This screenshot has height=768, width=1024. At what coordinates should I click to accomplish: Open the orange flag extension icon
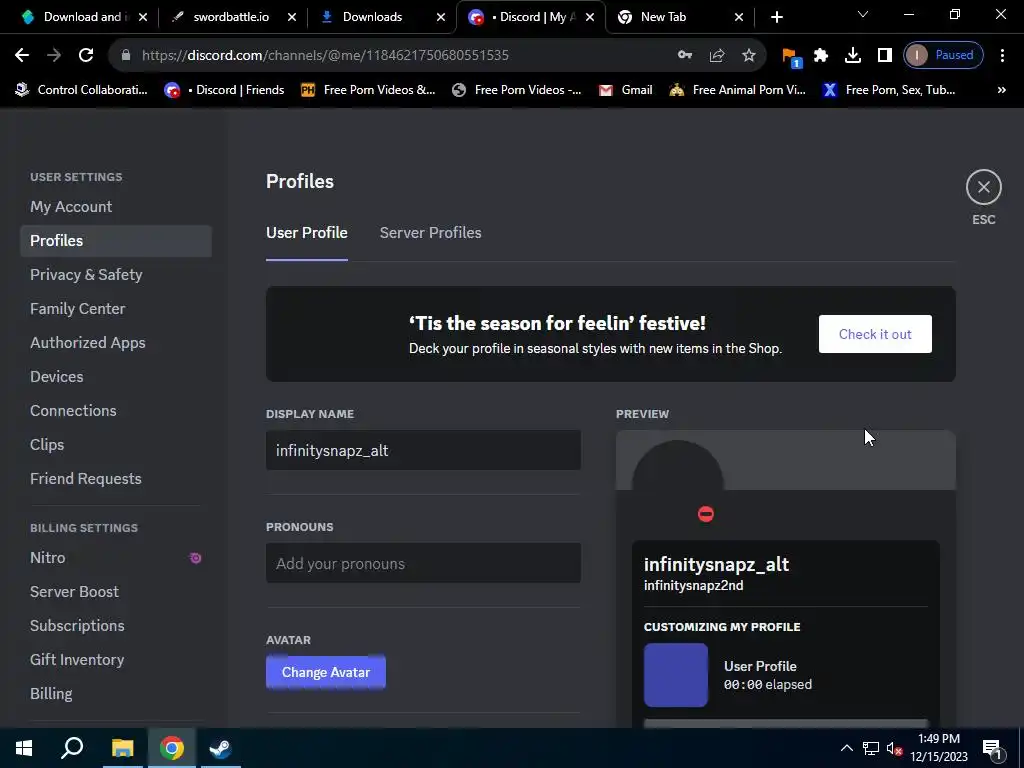point(791,57)
